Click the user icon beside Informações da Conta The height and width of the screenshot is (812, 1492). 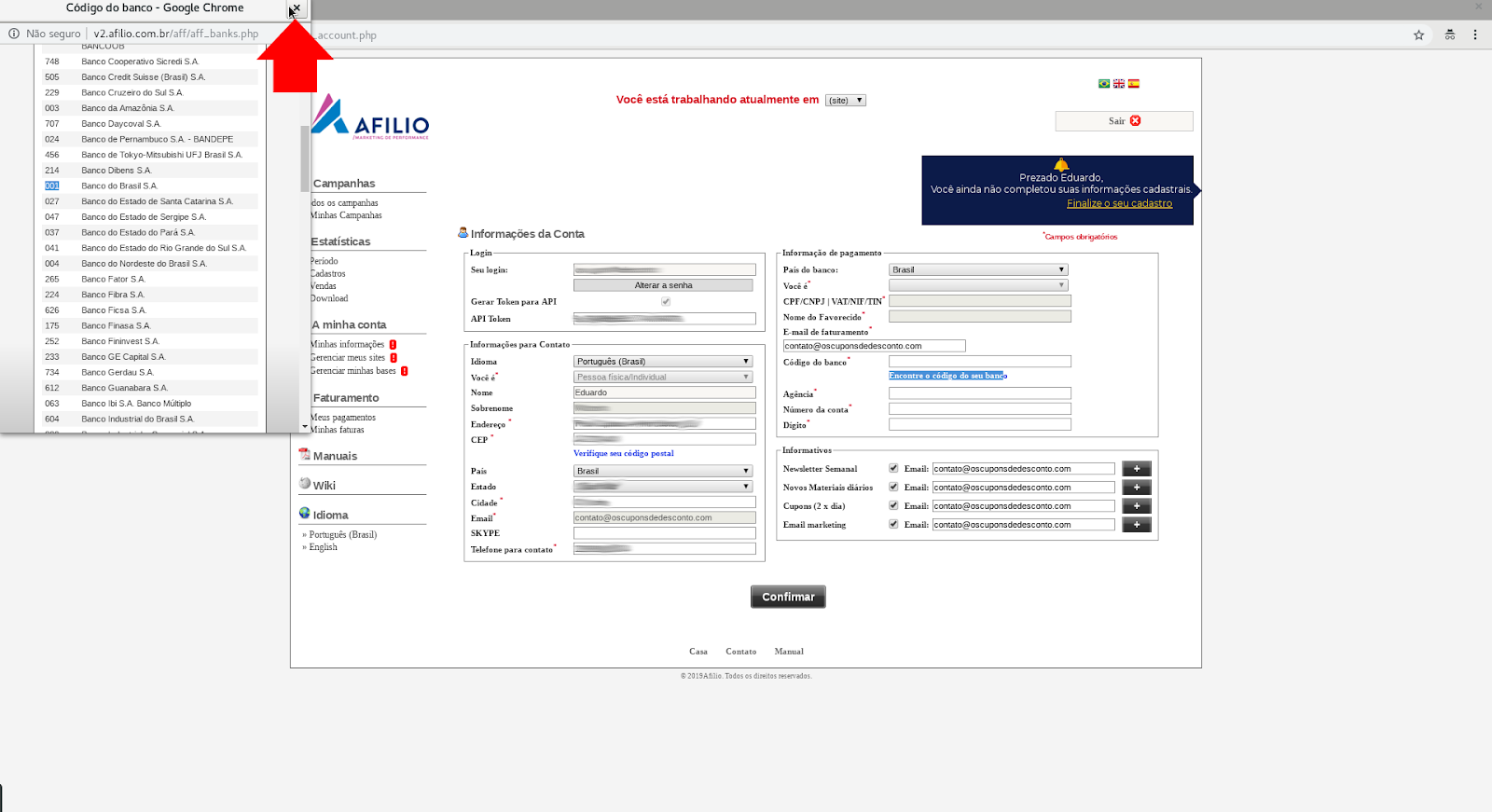point(463,232)
